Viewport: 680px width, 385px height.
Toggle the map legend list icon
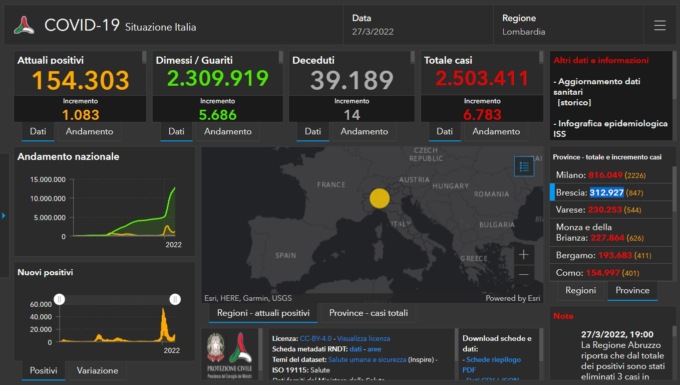click(x=524, y=166)
